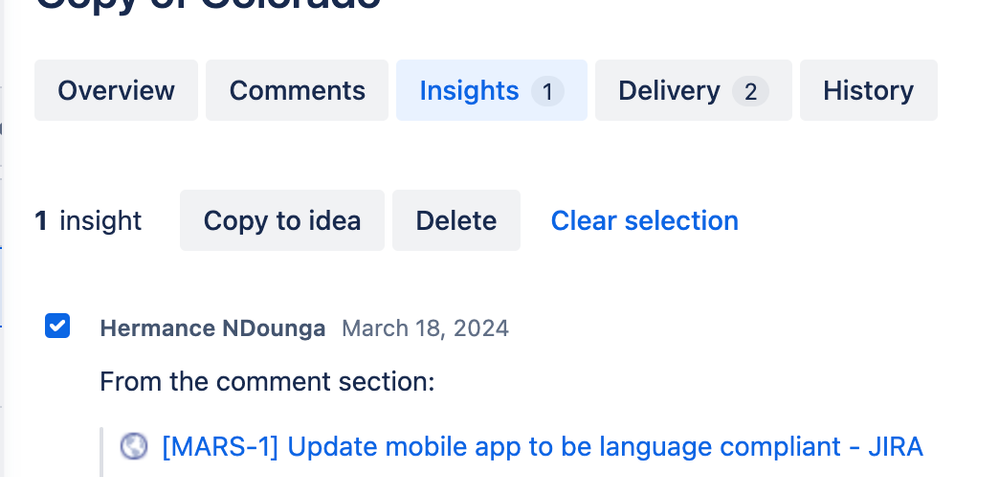Click the 'From the comment section:' text

(x=267, y=381)
